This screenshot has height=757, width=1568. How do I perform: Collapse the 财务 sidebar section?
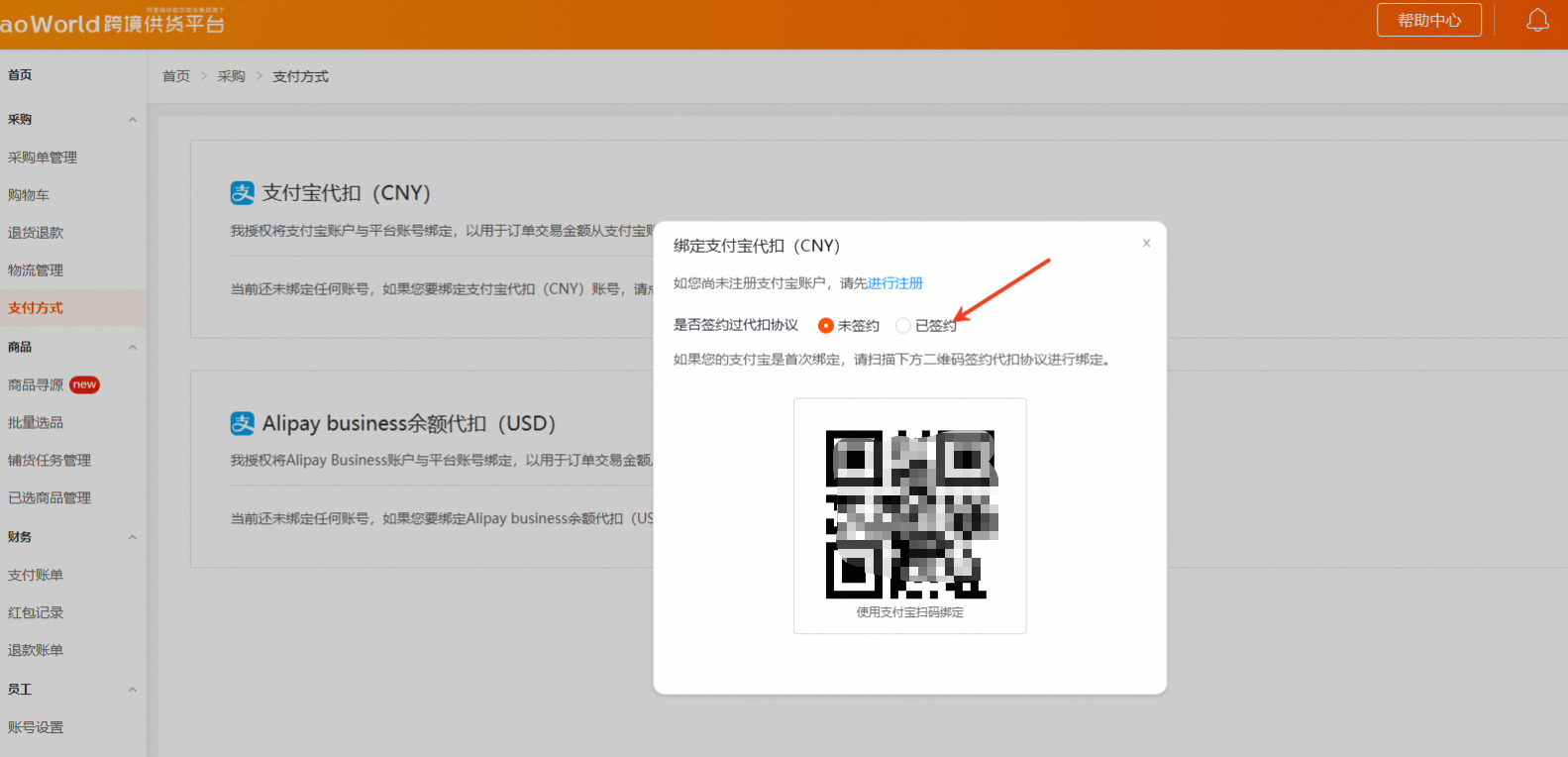(x=133, y=537)
